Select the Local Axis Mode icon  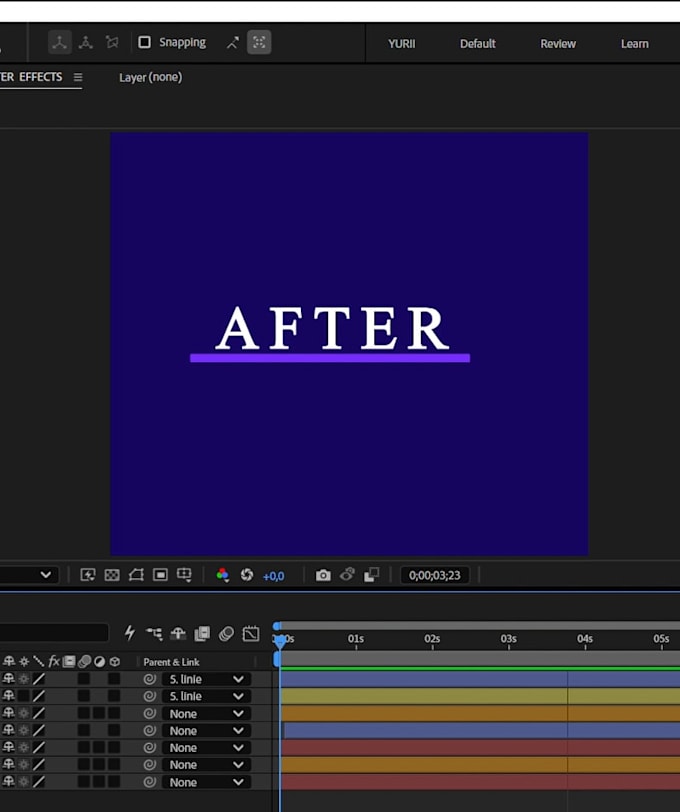click(x=60, y=42)
